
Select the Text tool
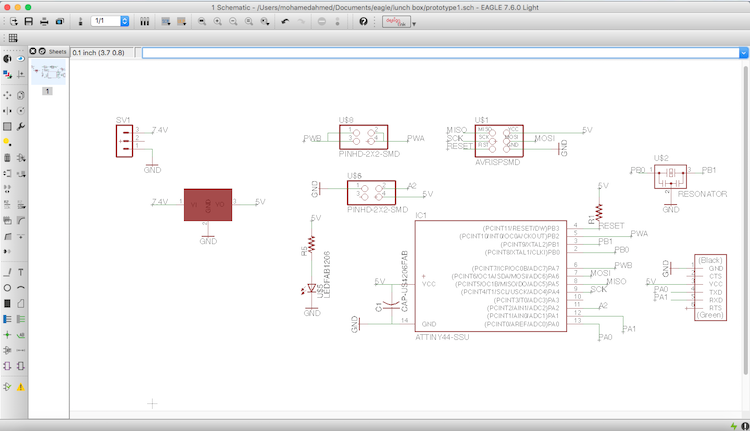(21, 273)
